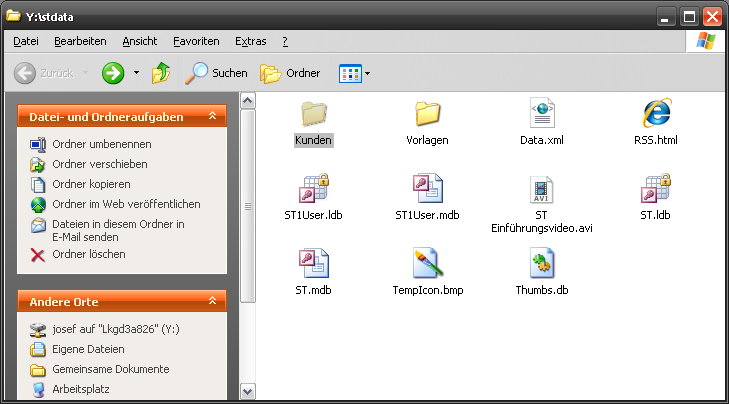The image size is (729, 404).
Task: Open the Ansicht menu
Action: pyautogui.click(x=139, y=41)
